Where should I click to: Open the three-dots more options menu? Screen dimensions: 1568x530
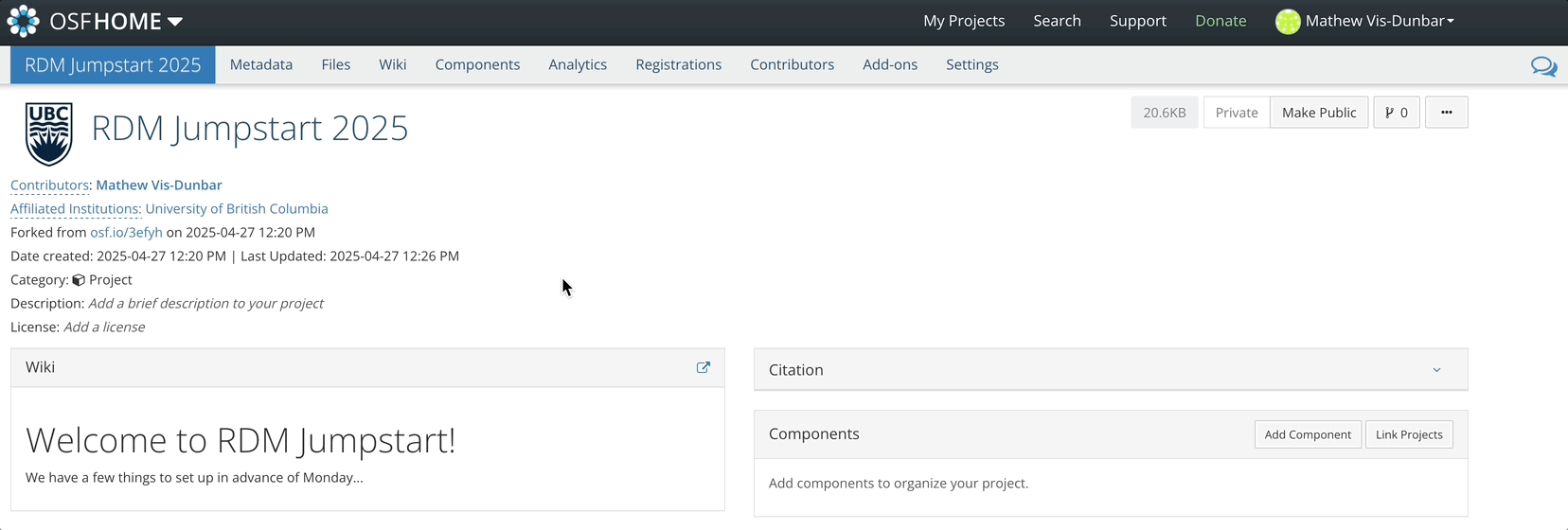pyautogui.click(x=1446, y=113)
